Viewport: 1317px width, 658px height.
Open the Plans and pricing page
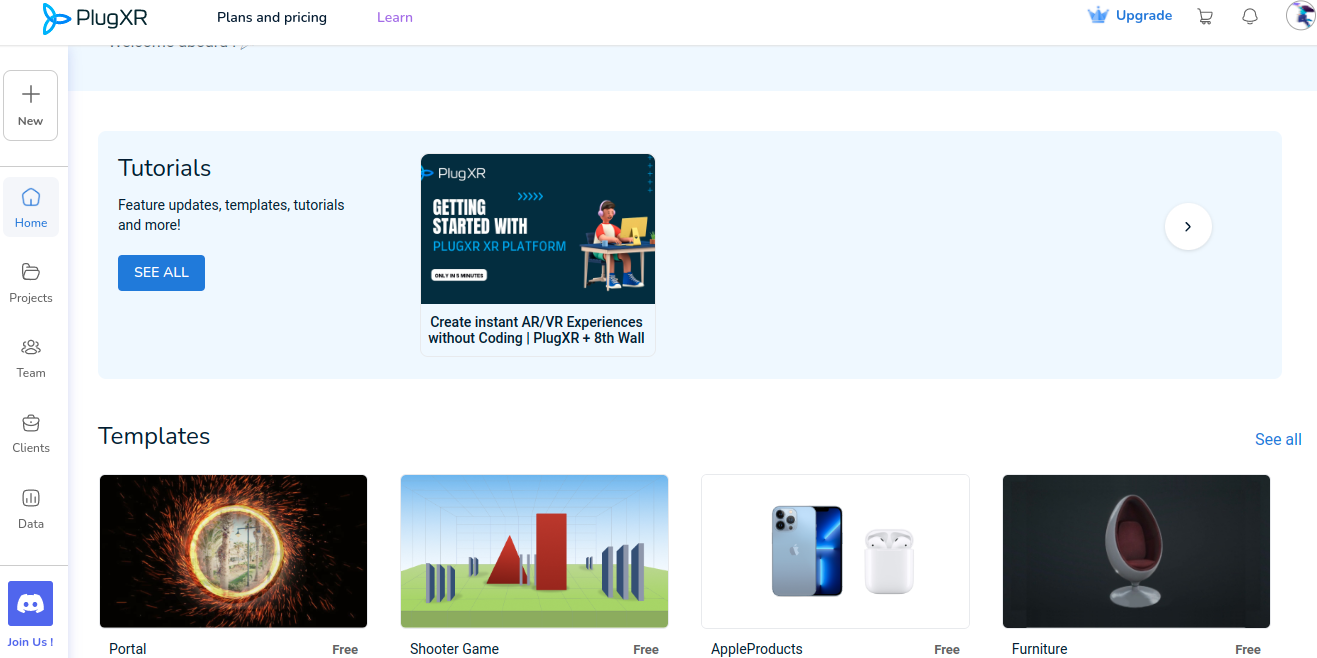(271, 17)
